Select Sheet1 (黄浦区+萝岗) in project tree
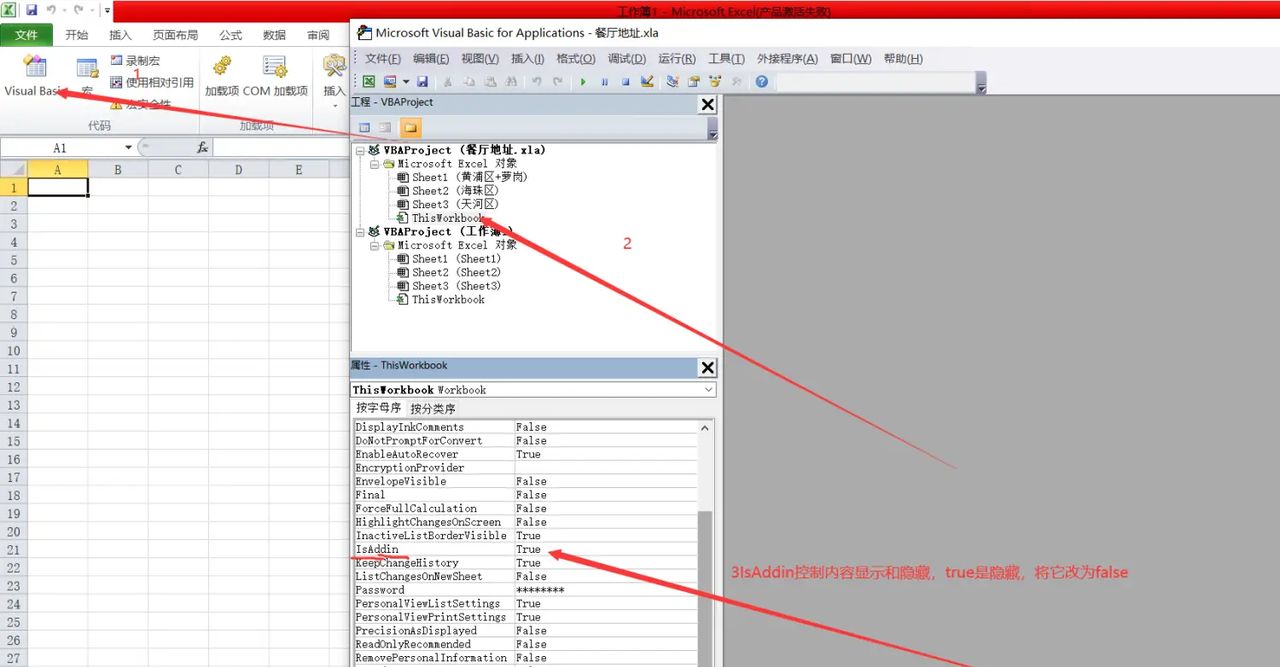The image size is (1280, 667). [462, 177]
